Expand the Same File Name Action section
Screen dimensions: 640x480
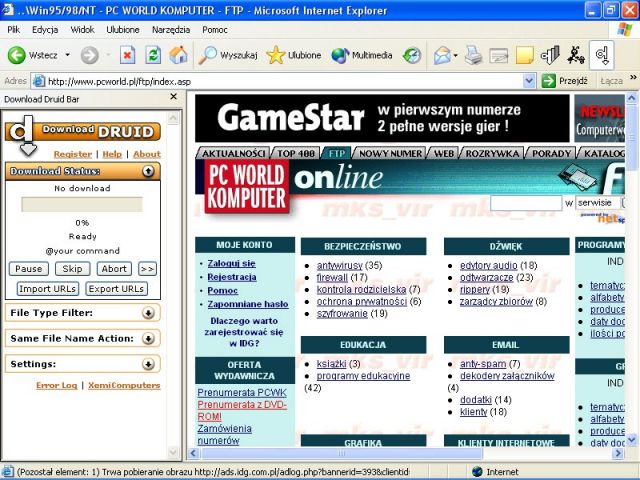click(x=148, y=338)
